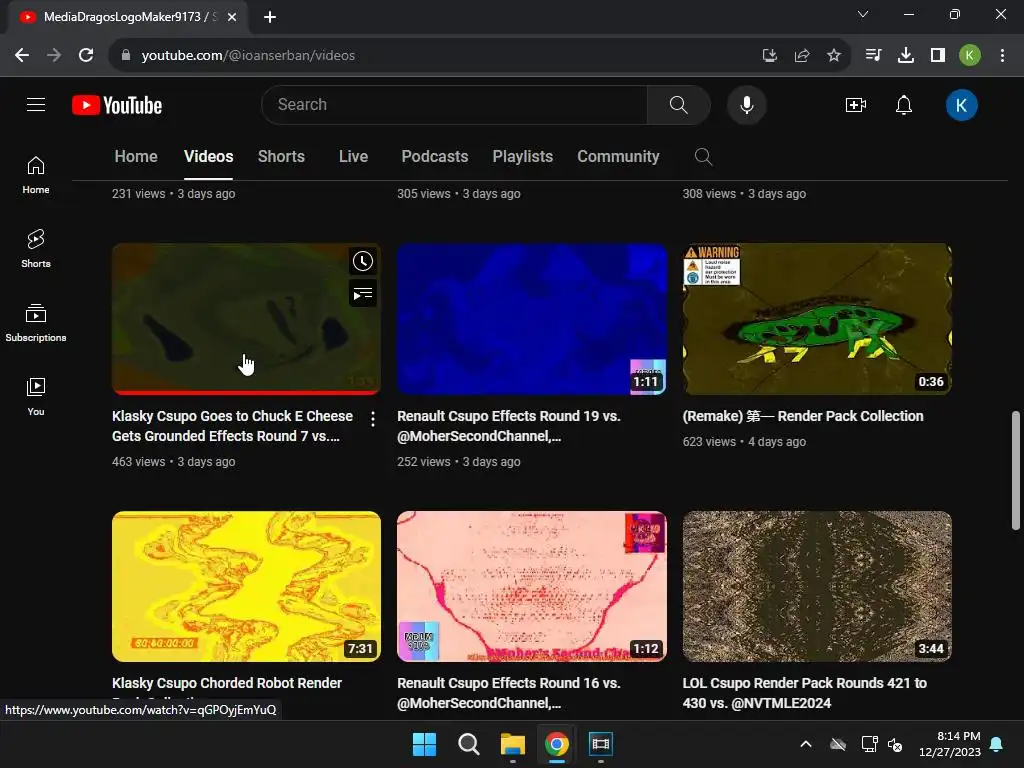The width and height of the screenshot is (1024, 768).
Task: Click the "623 views" text
Action: pos(709,442)
